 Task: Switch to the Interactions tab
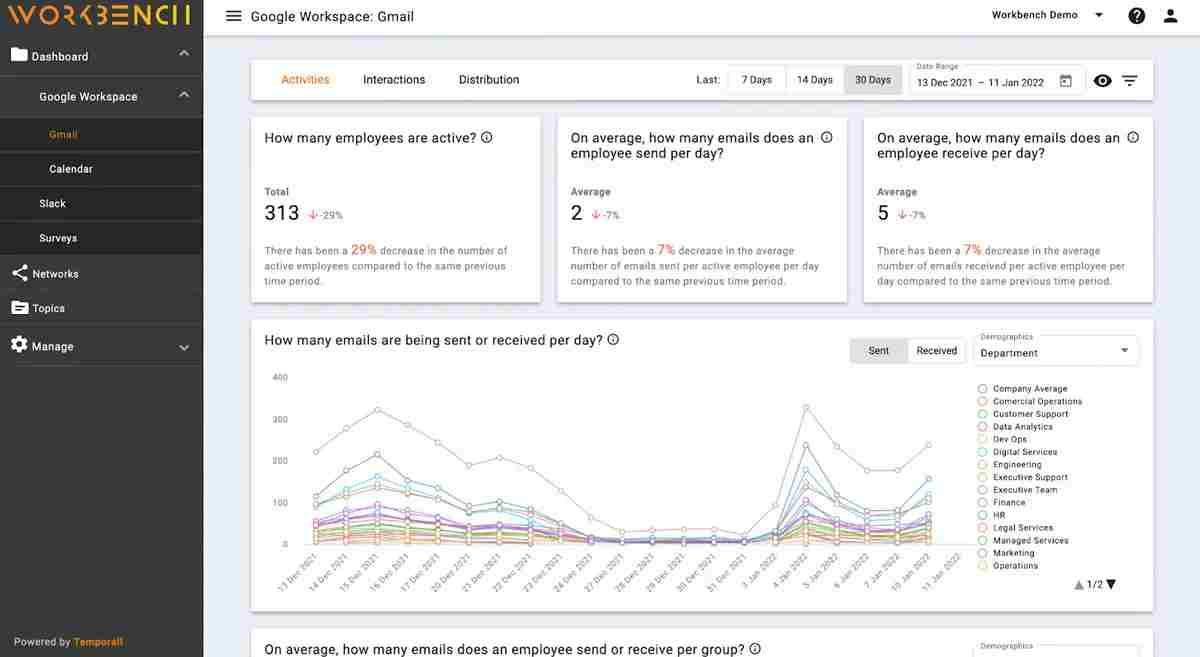click(x=394, y=80)
